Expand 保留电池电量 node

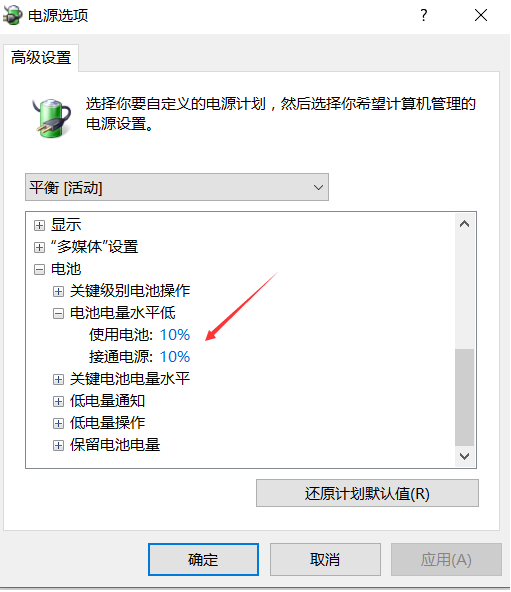coord(58,446)
